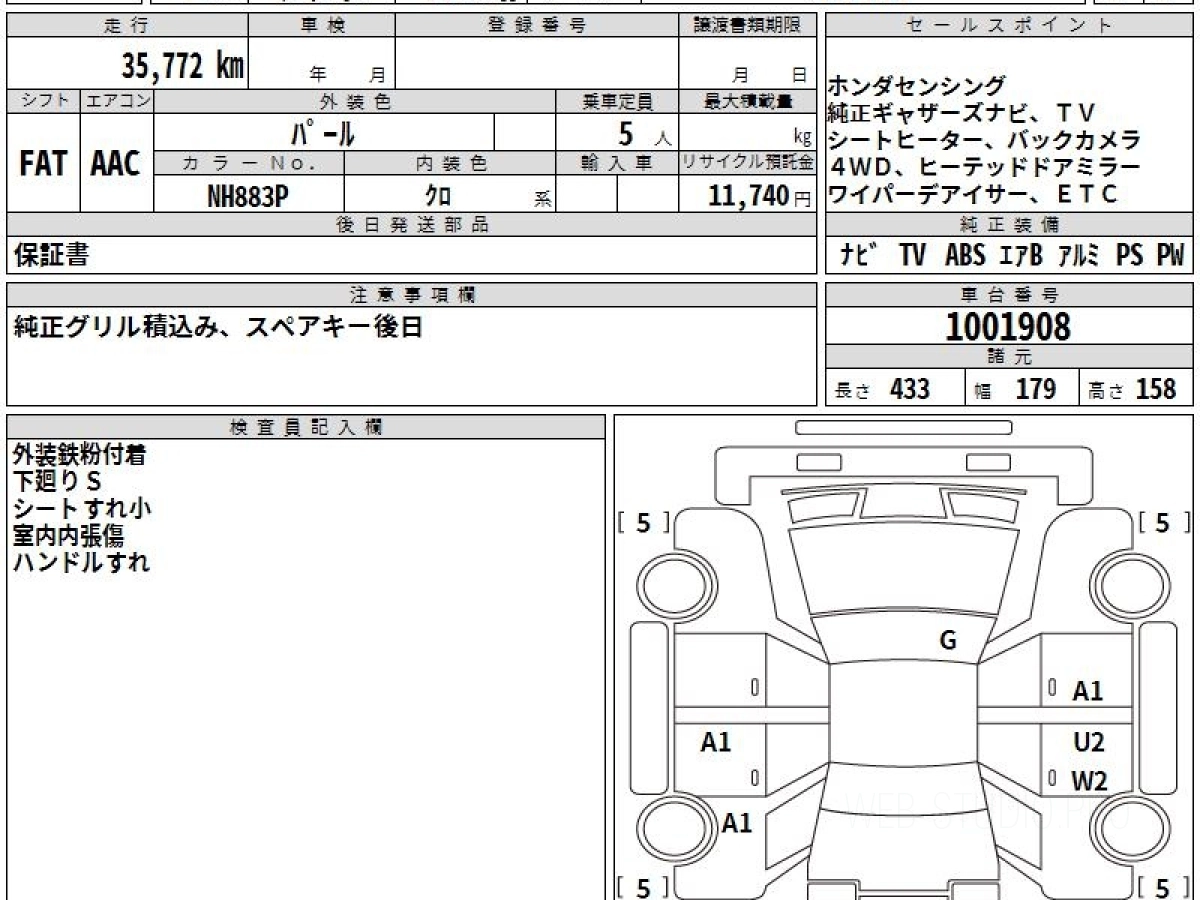Select the color code NH883P
This screenshot has height=900, width=1200.
[248, 196]
